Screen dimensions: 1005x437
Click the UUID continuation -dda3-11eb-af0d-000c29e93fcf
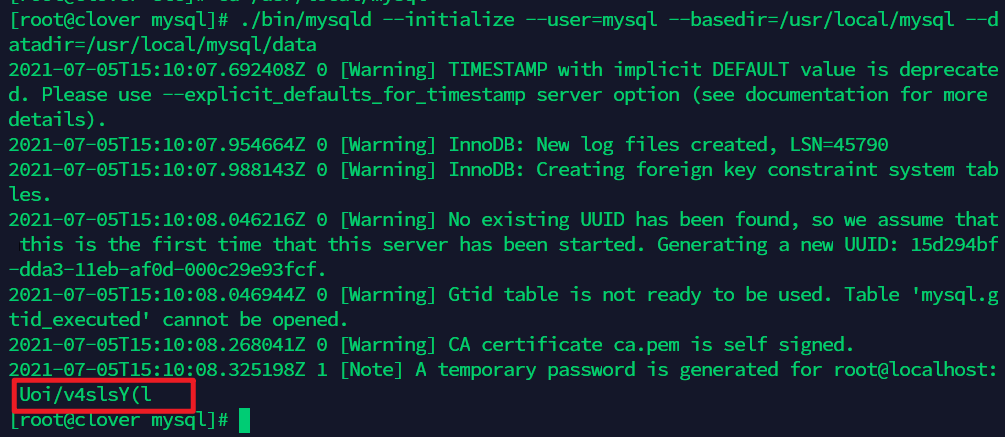coord(168,270)
